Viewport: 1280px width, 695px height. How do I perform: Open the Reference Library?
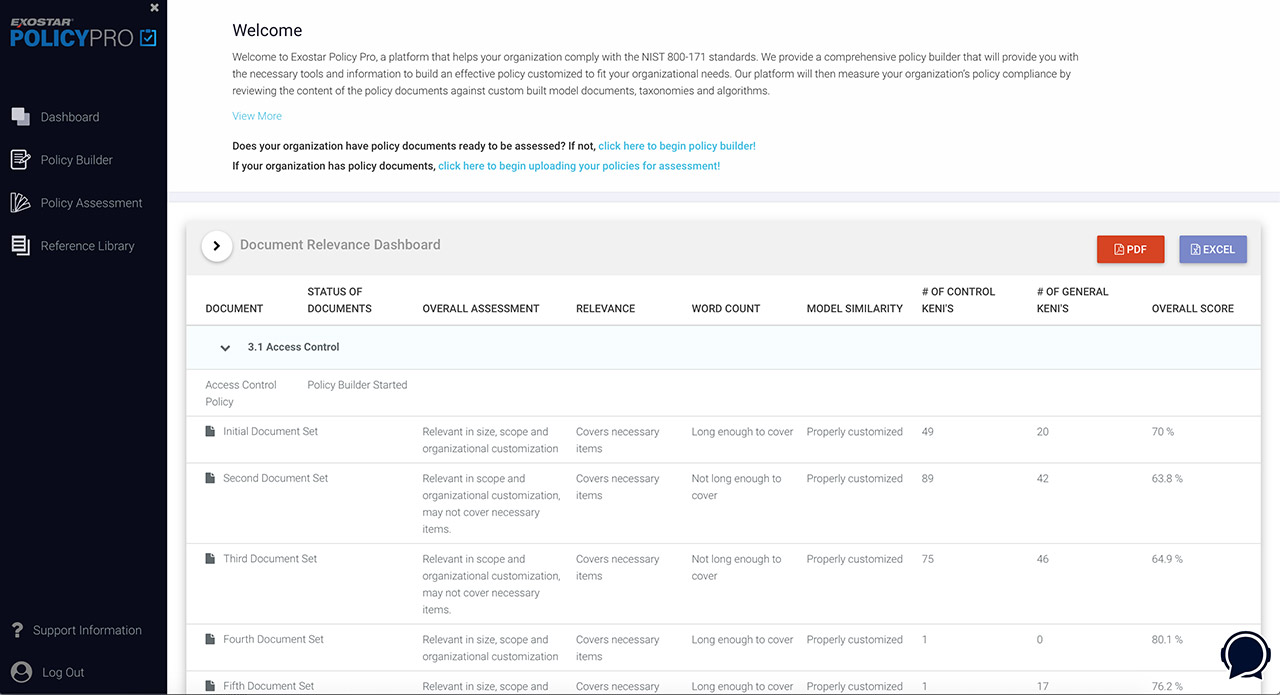click(87, 245)
